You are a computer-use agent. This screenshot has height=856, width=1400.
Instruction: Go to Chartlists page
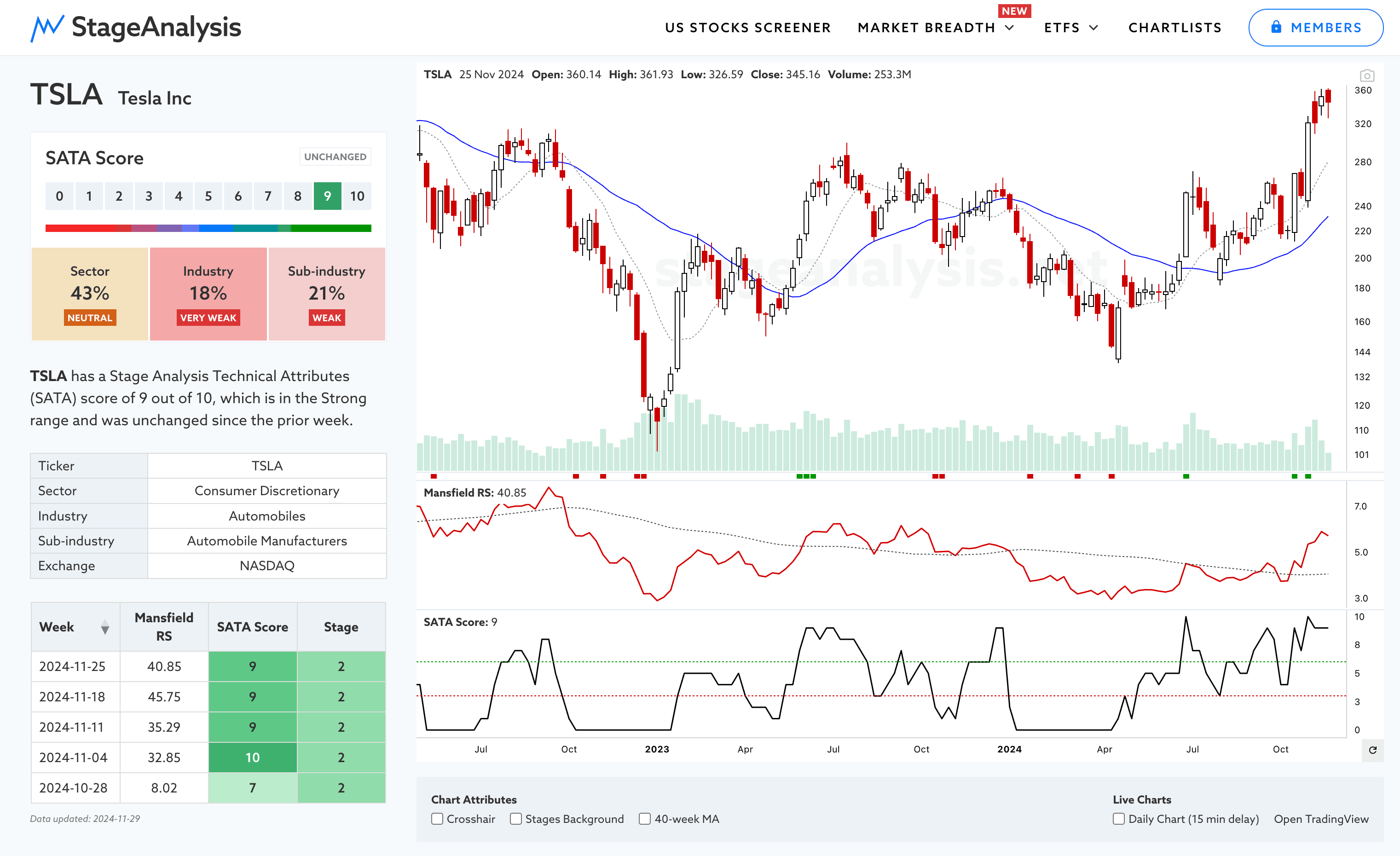click(1174, 28)
